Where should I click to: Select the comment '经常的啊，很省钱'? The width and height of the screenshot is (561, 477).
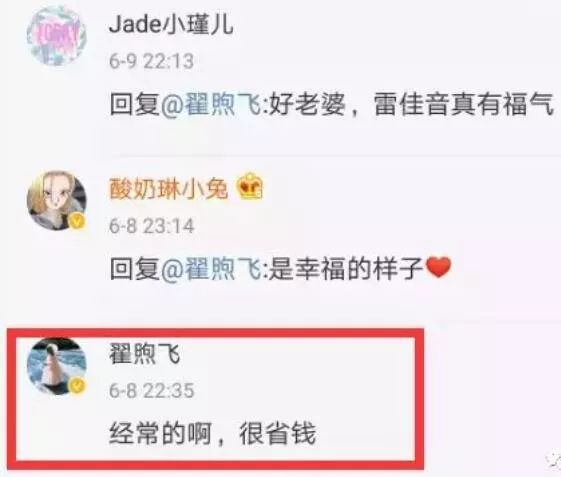click(x=213, y=433)
